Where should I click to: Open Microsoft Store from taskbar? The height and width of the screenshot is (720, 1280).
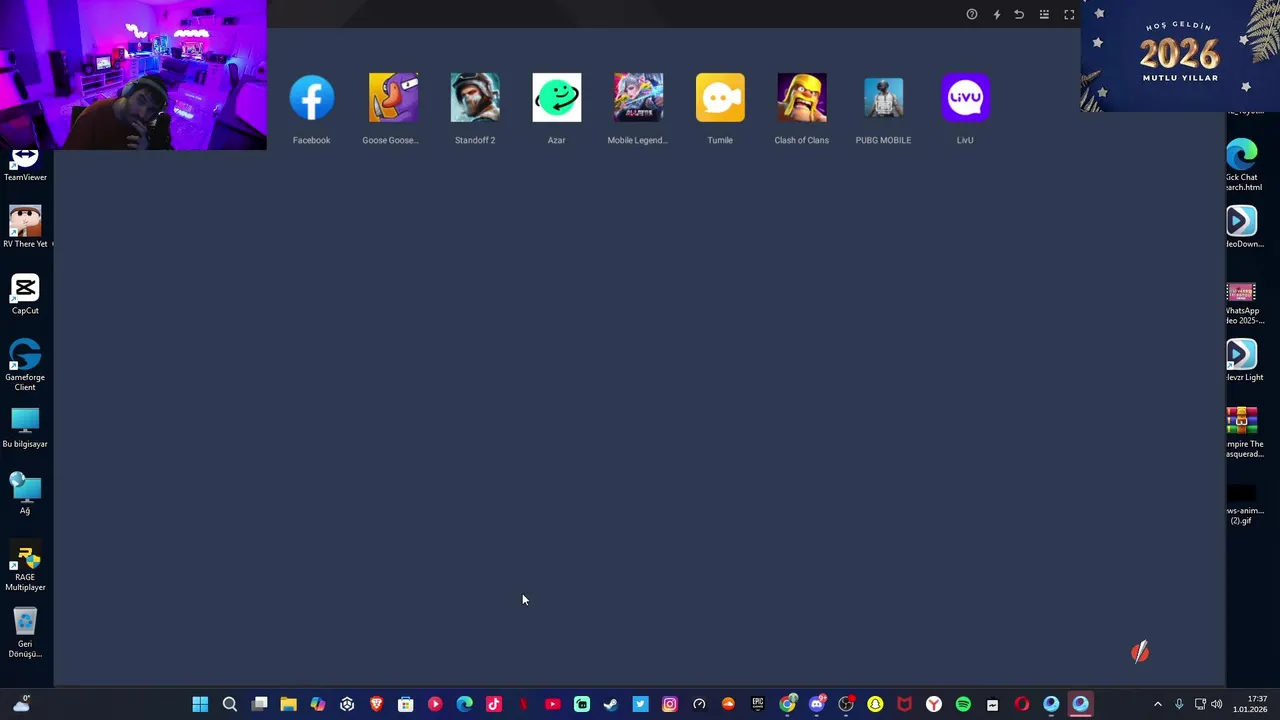405,704
